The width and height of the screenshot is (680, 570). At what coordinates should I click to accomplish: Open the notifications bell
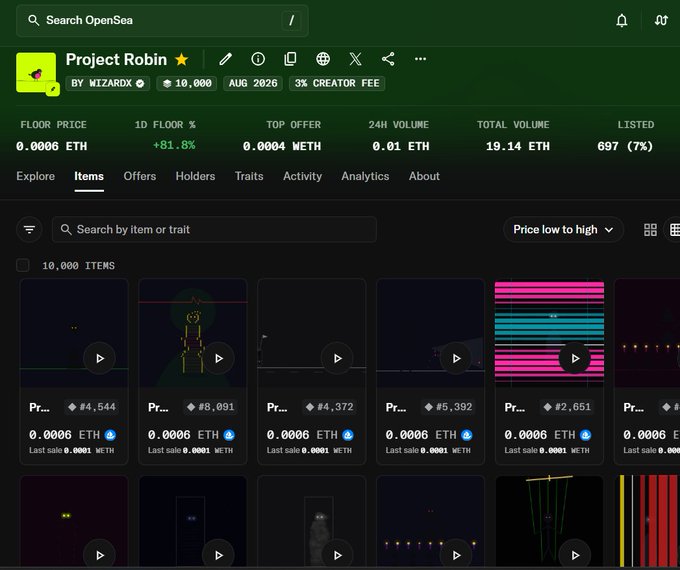(x=621, y=20)
